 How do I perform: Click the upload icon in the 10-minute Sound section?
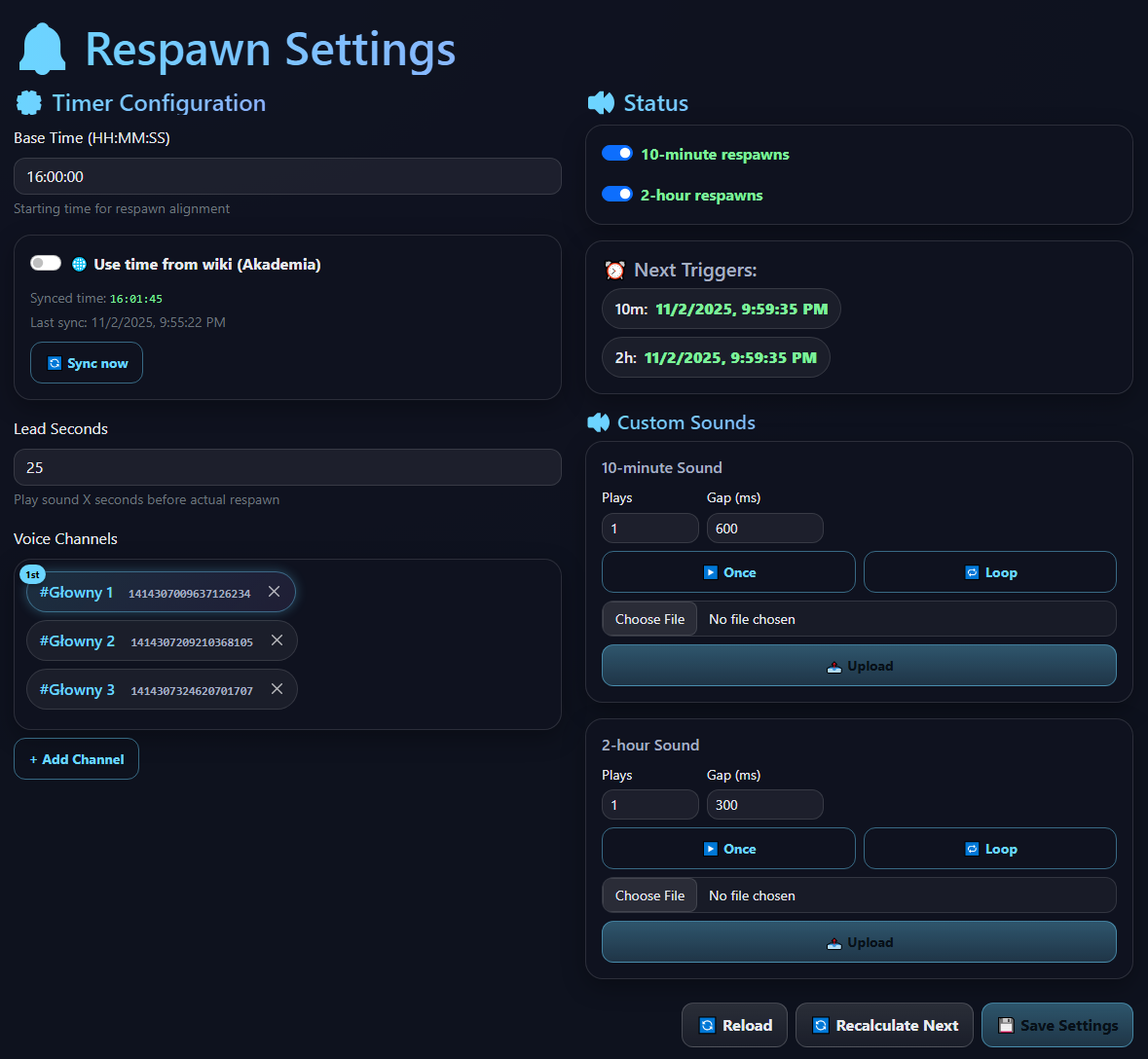[833, 666]
